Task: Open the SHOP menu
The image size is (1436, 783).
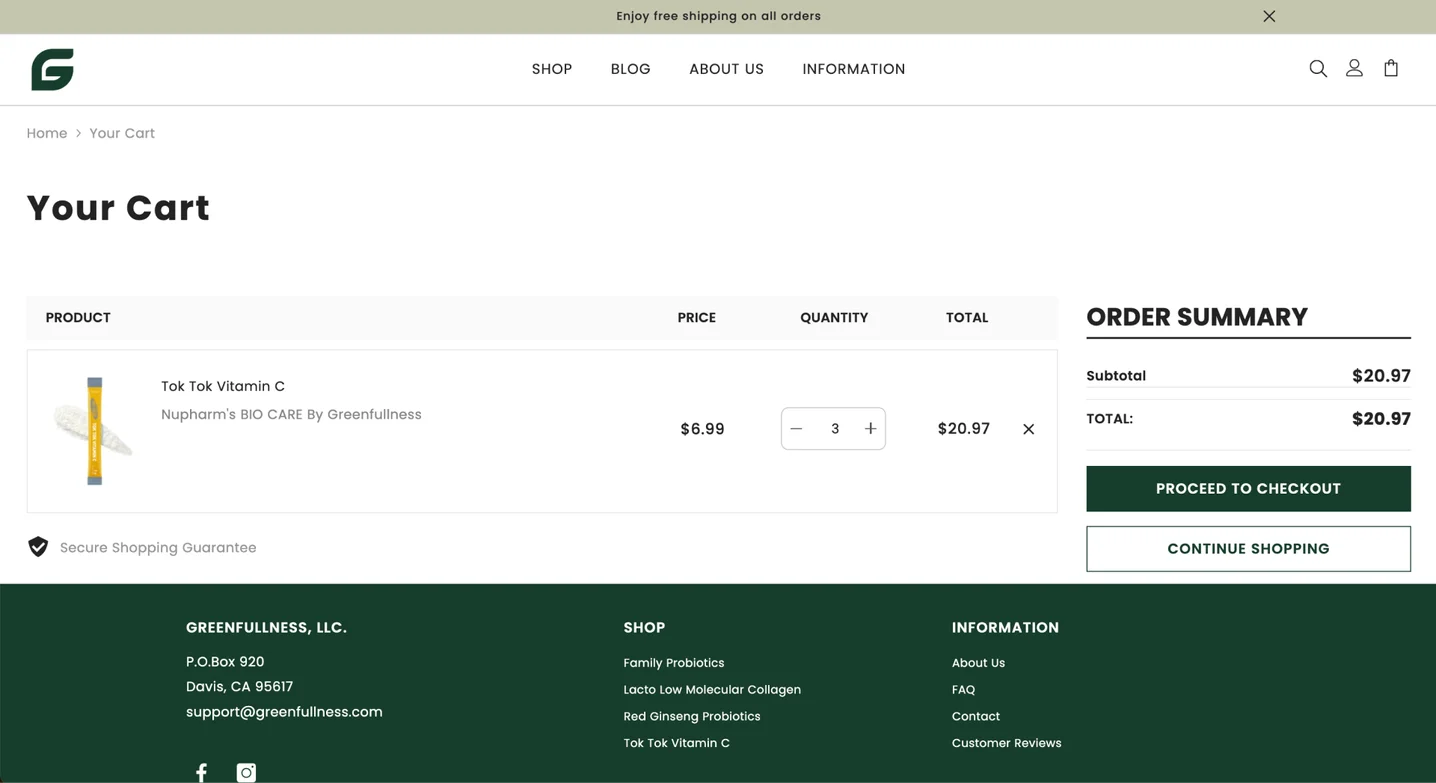Action: [x=552, y=69]
